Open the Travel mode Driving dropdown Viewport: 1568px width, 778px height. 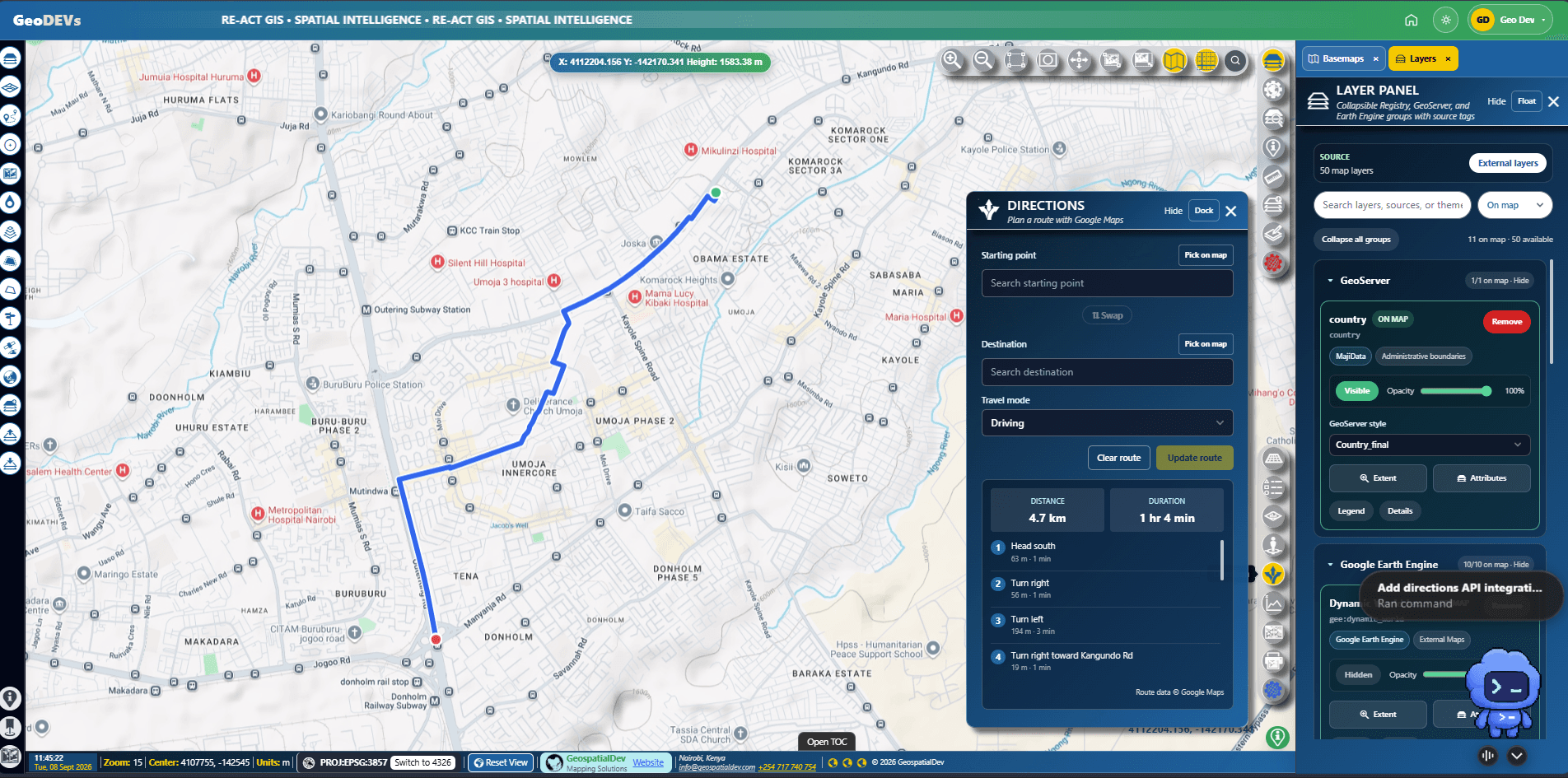pos(1107,423)
